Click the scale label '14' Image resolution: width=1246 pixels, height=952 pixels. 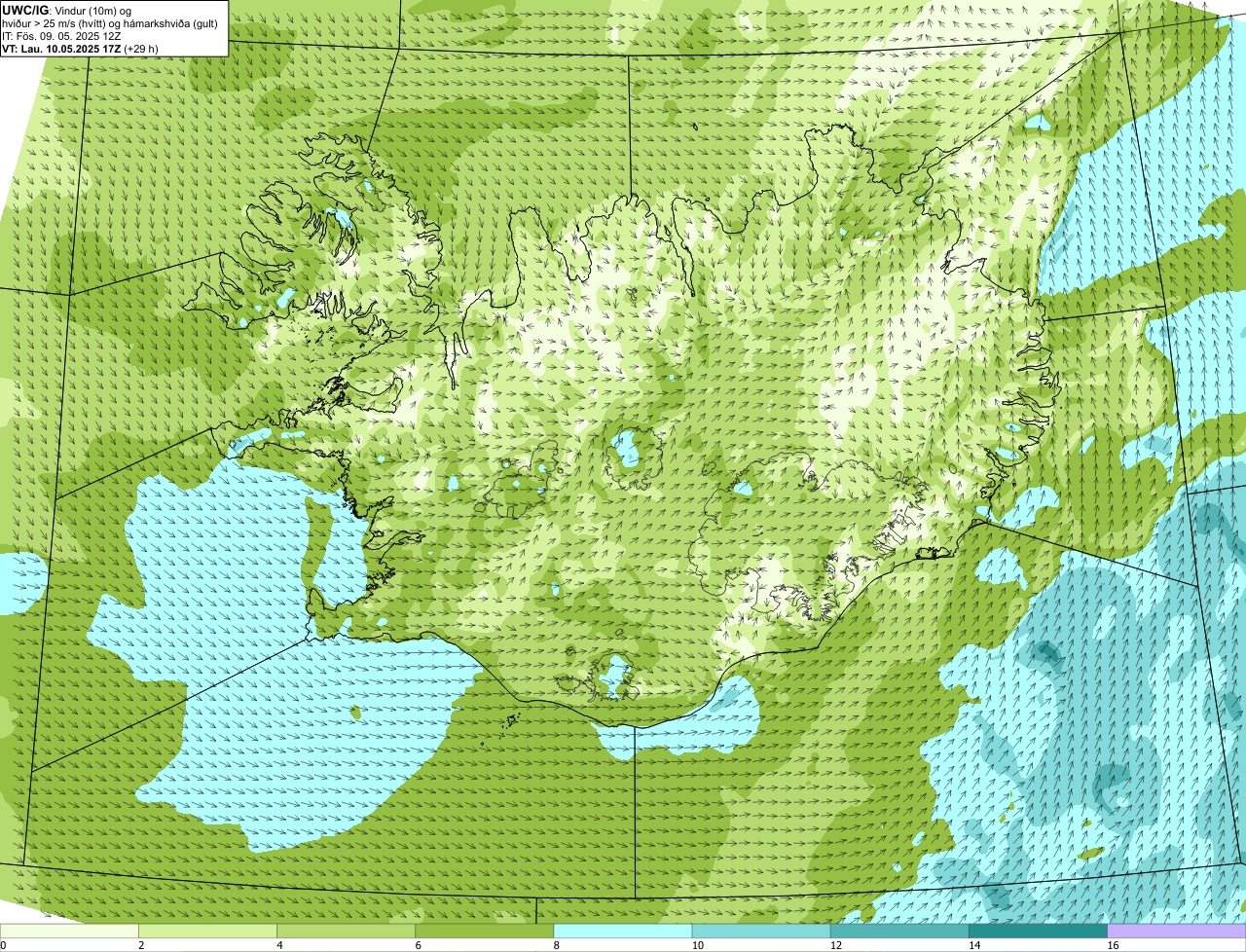(x=973, y=945)
